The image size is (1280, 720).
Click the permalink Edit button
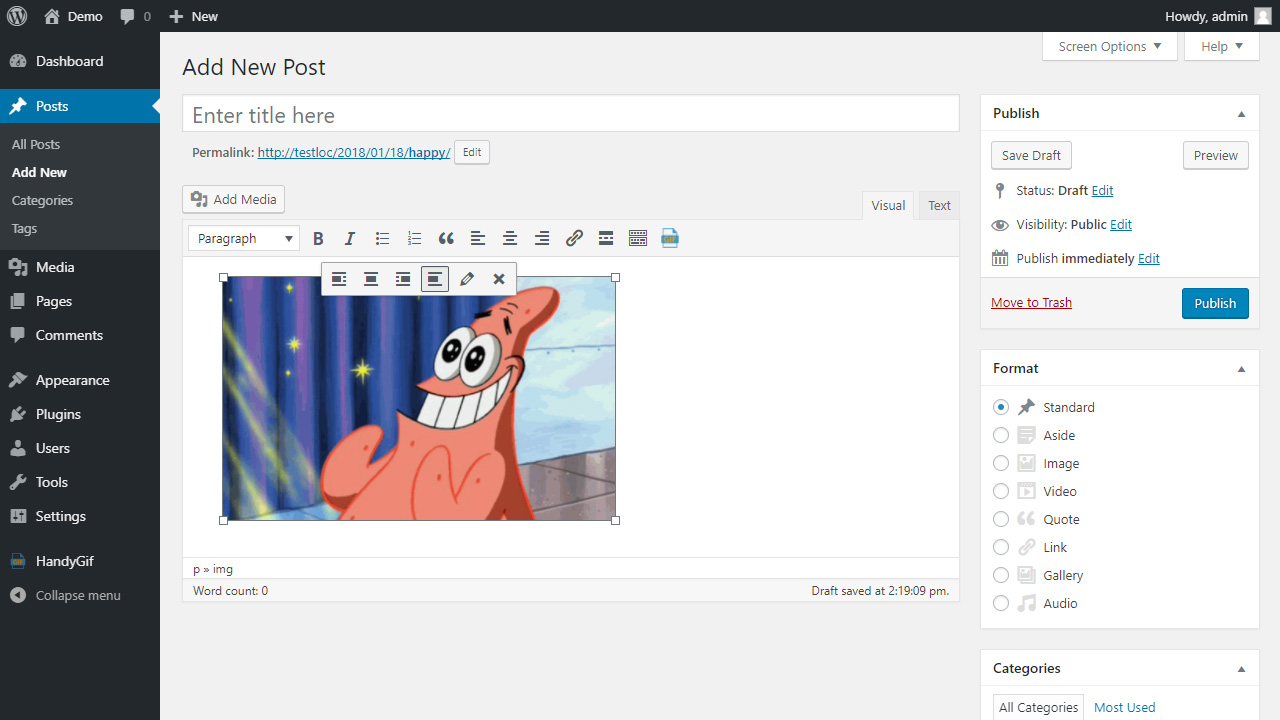click(x=472, y=153)
